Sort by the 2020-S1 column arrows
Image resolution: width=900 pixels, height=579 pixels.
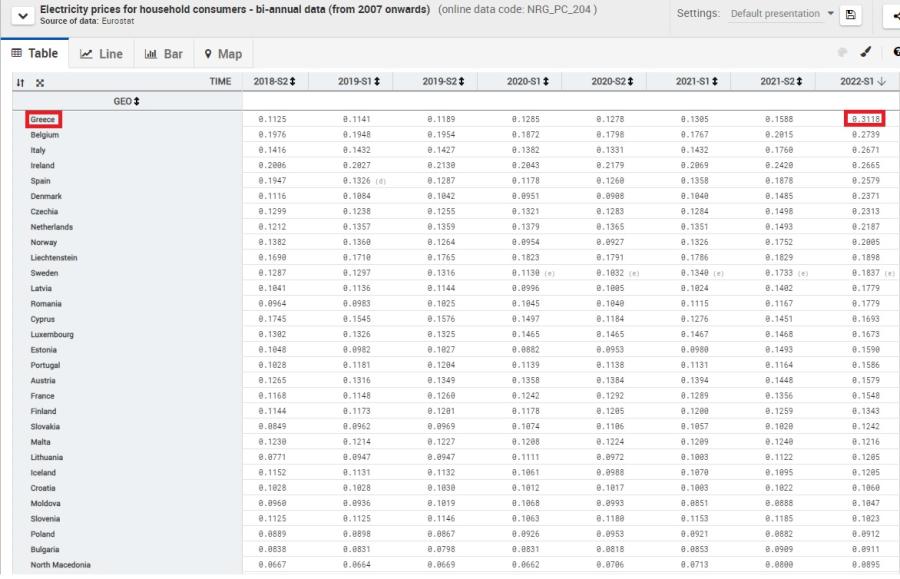click(x=546, y=81)
